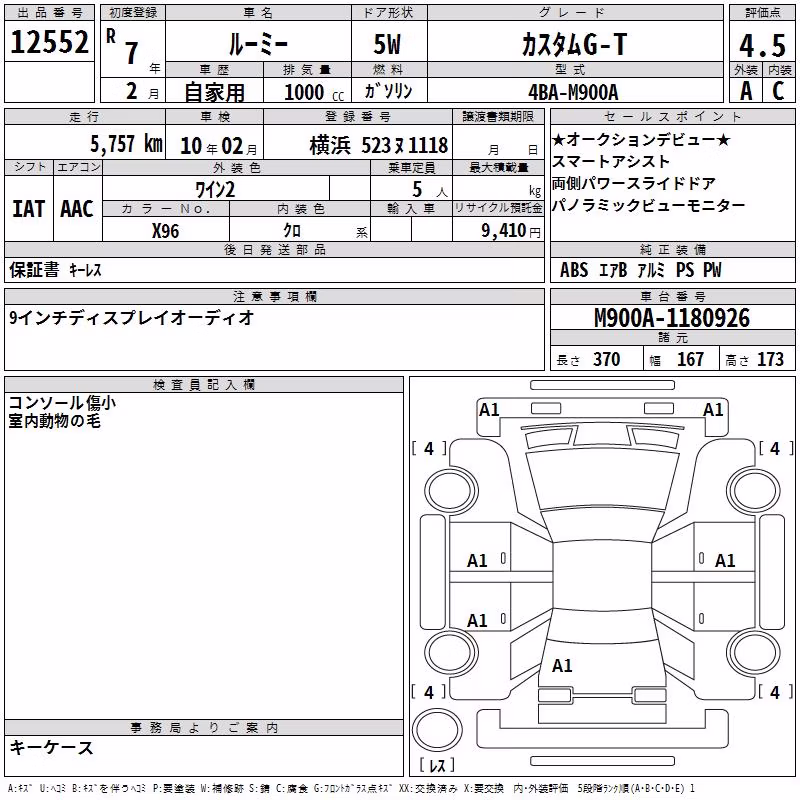Click the 純正装備 header
The image size is (800, 800).
tap(672, 249)
